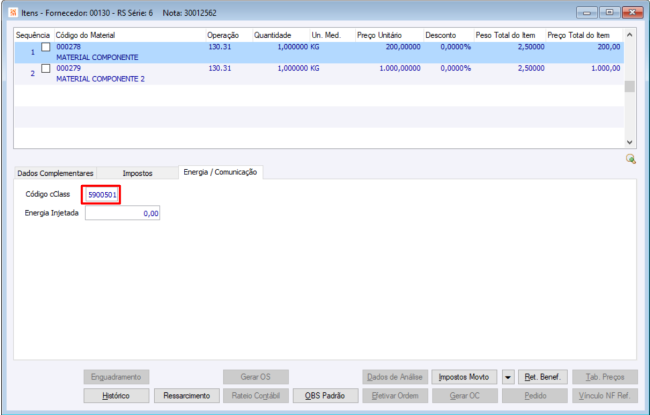Viewport: 650px width, 415px height.
Task: Click the Preço Total do Item header
Action: [584, 35]
